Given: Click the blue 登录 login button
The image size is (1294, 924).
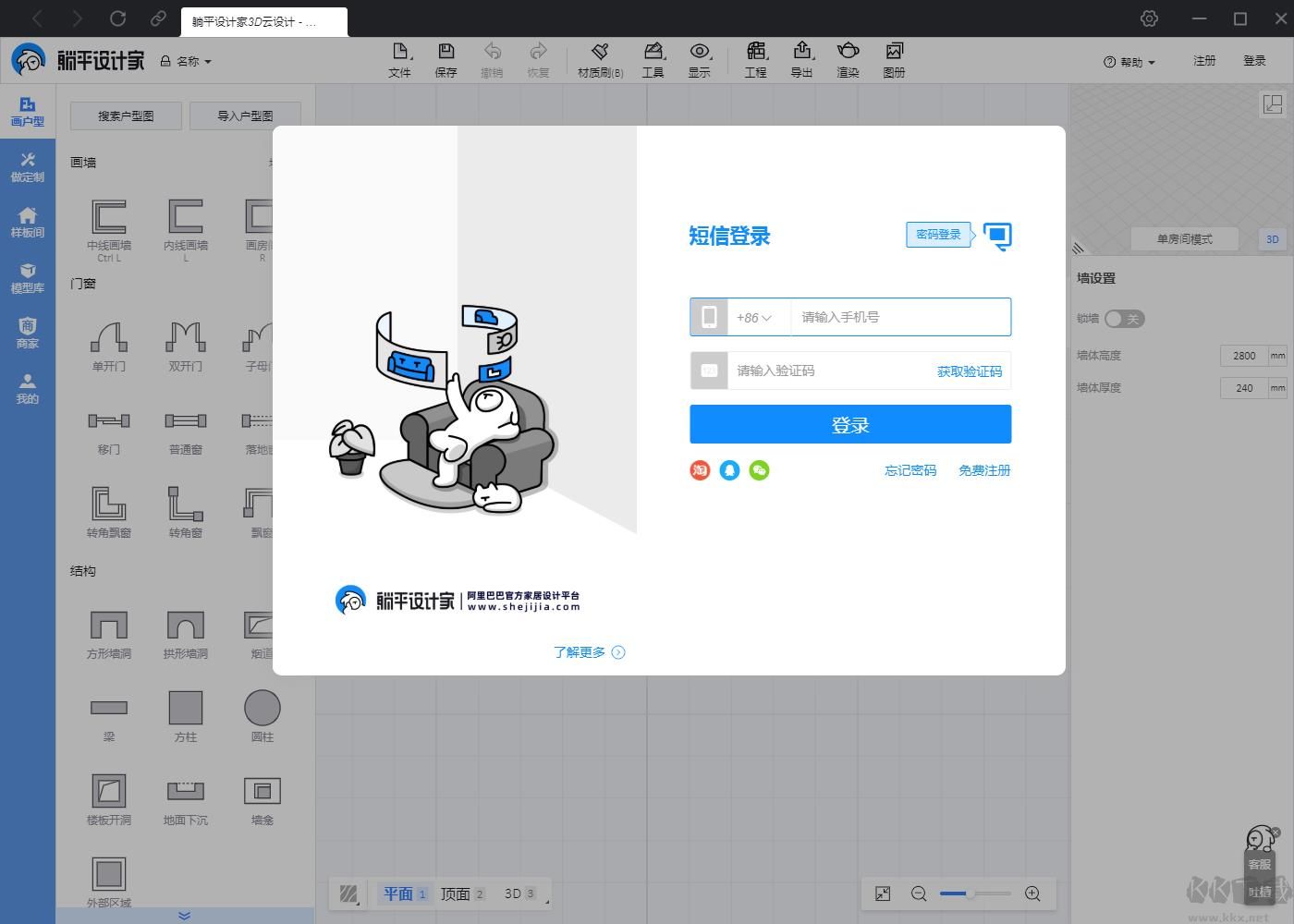Looking at the screenshot, I should click(850, 425).
